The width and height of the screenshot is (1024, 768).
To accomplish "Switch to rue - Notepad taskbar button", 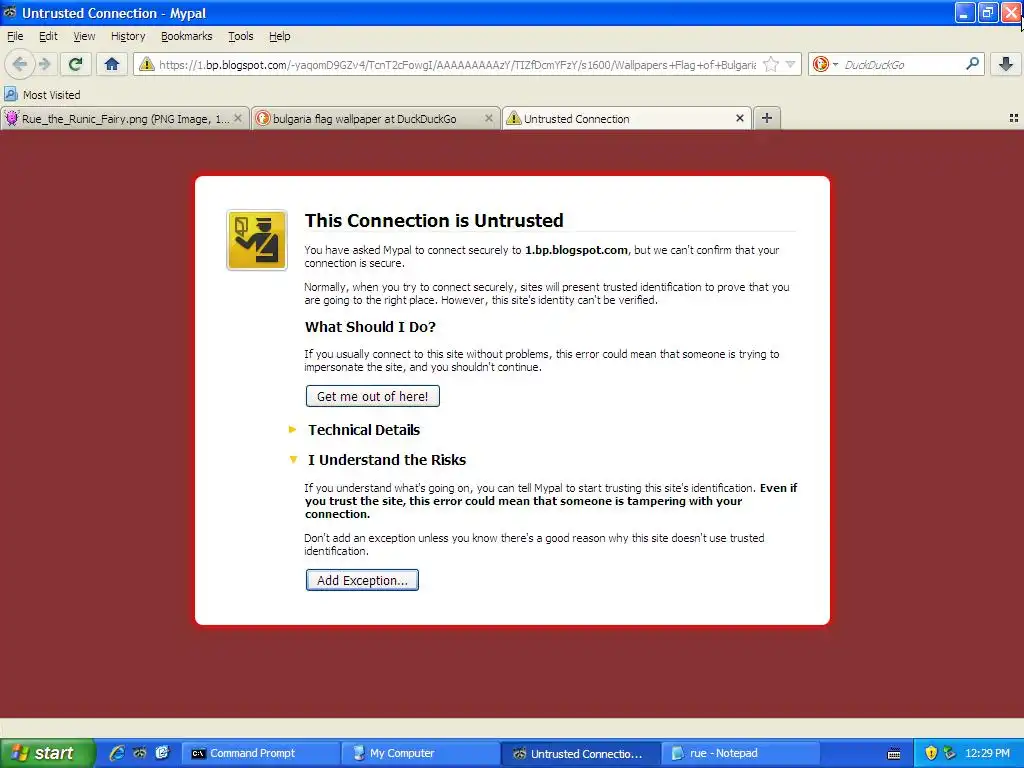I will pyautogui.click(x=741, y=753).
